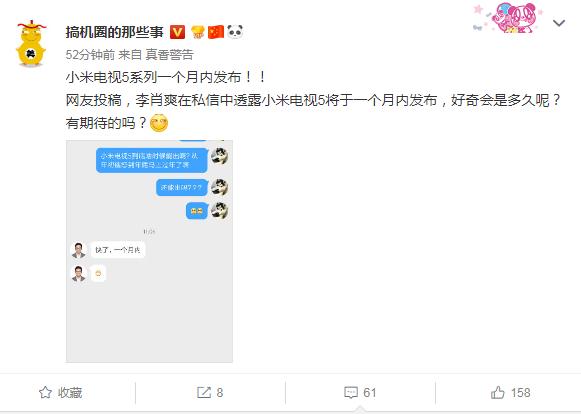Open the frog avatar profile picture
This screenshot has height=414, width=581.
pyautogui.click(x=31, y=44)
